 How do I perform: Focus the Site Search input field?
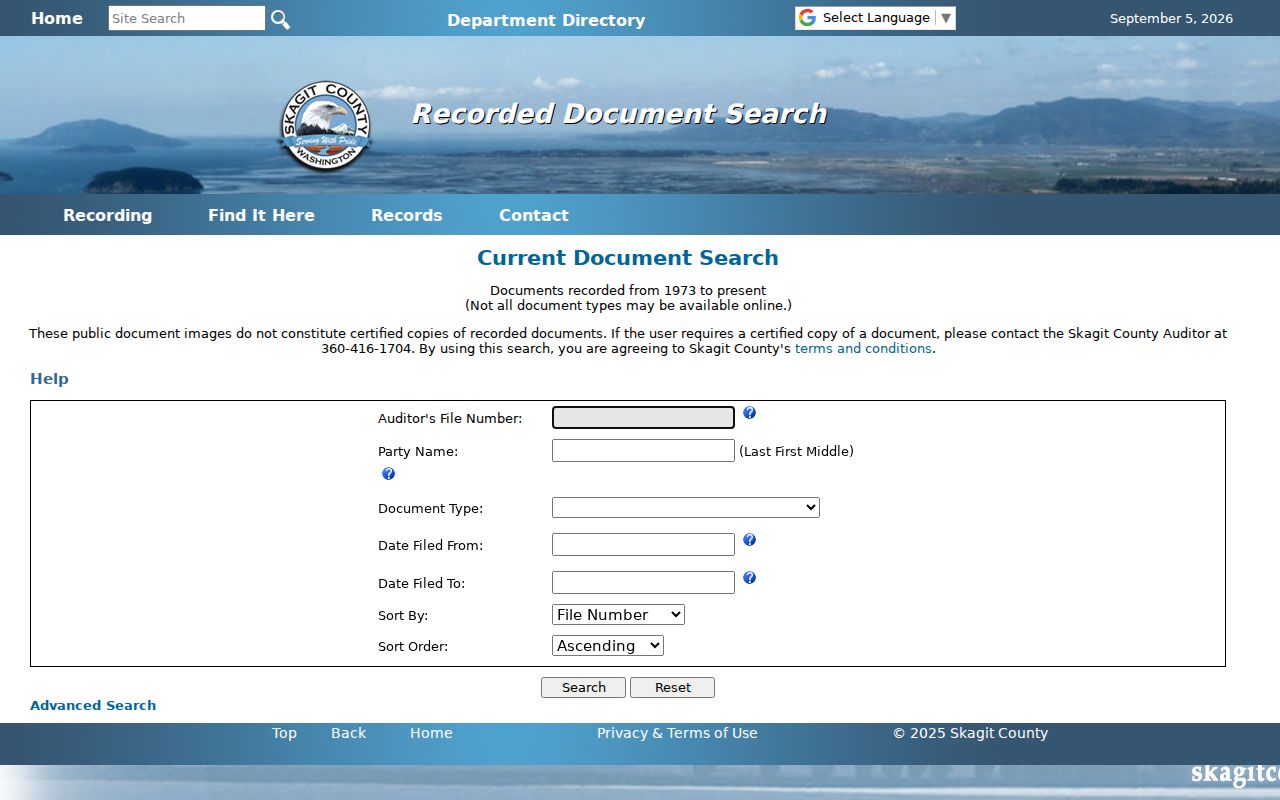pyautogui.click(x=187, y=18)
